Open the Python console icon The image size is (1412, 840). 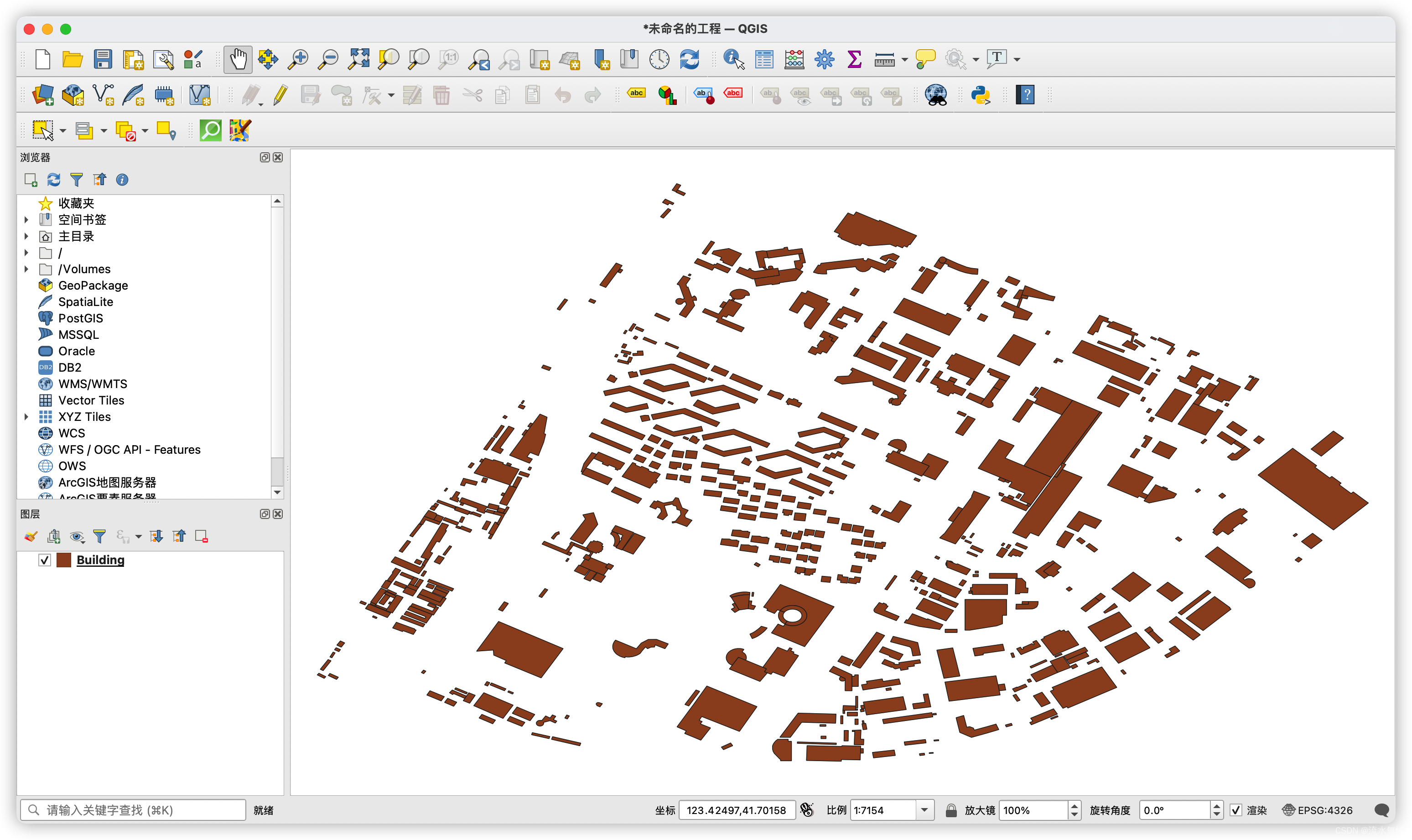(x=980, y=94)
